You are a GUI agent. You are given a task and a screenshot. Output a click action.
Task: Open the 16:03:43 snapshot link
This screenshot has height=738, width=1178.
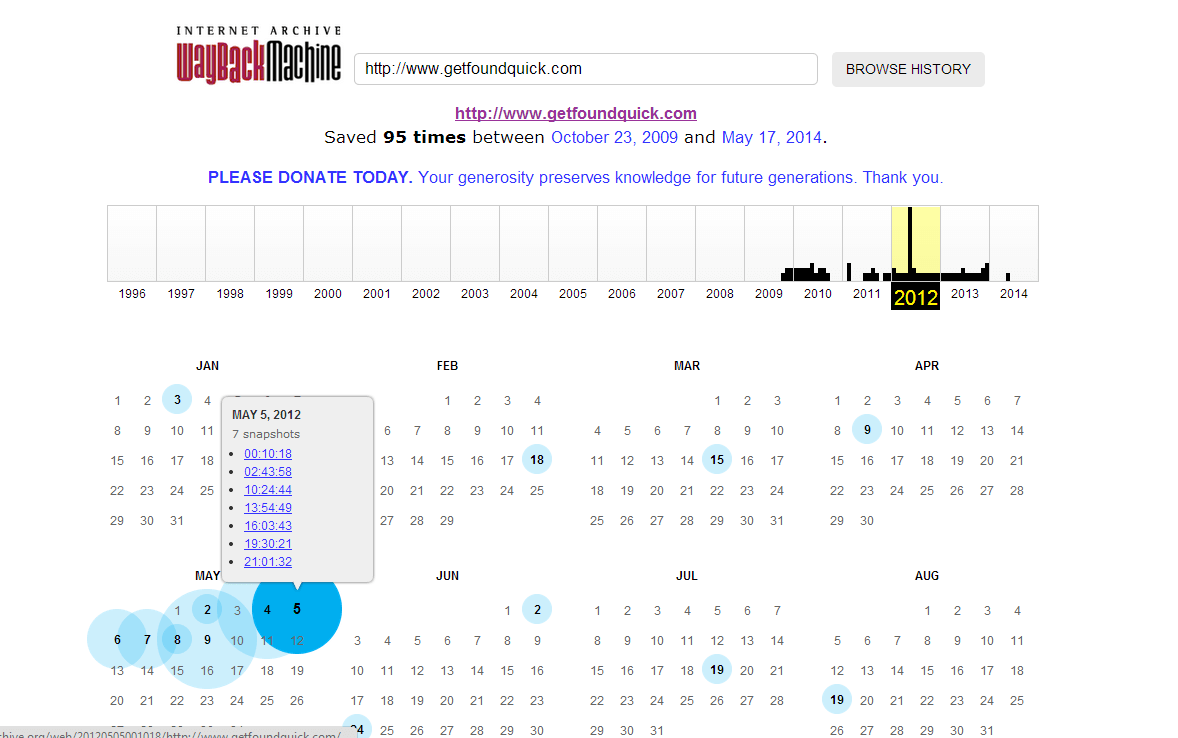(267, 526)
